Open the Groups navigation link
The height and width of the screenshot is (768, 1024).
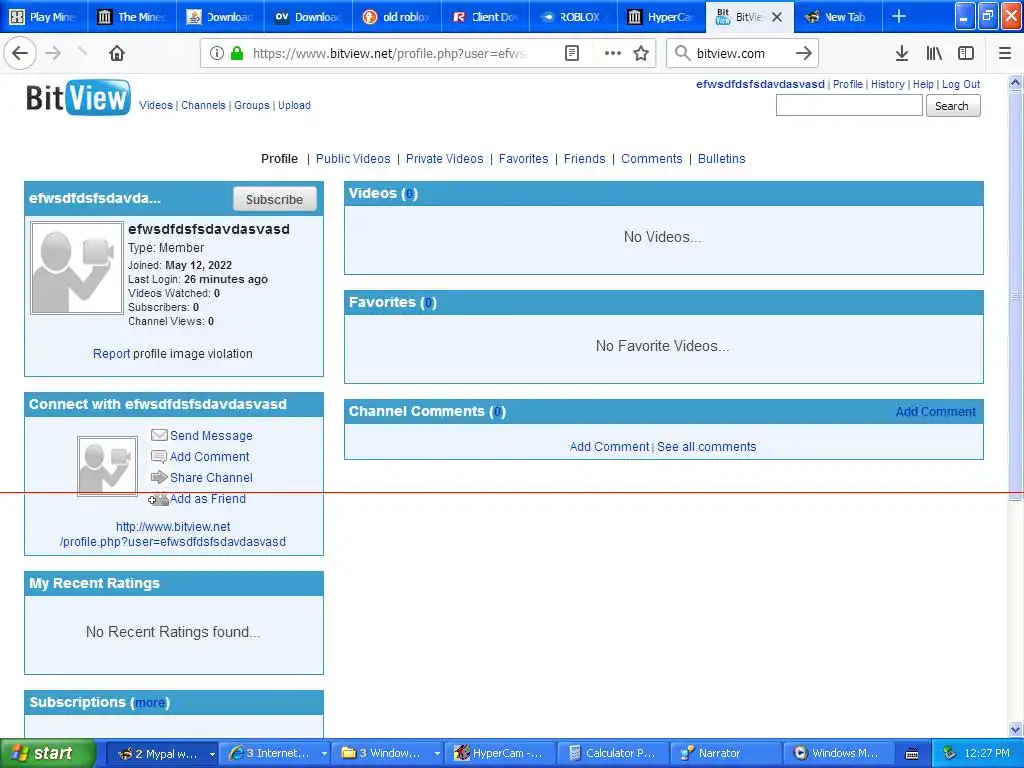[251, 105]
